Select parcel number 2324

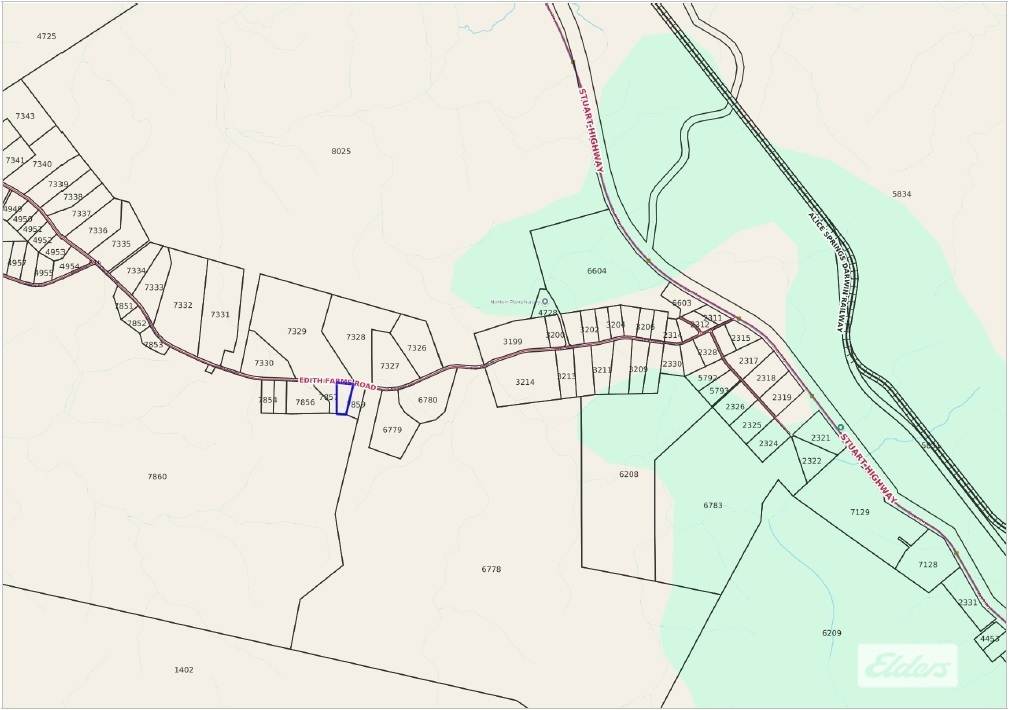coord(768,444)
